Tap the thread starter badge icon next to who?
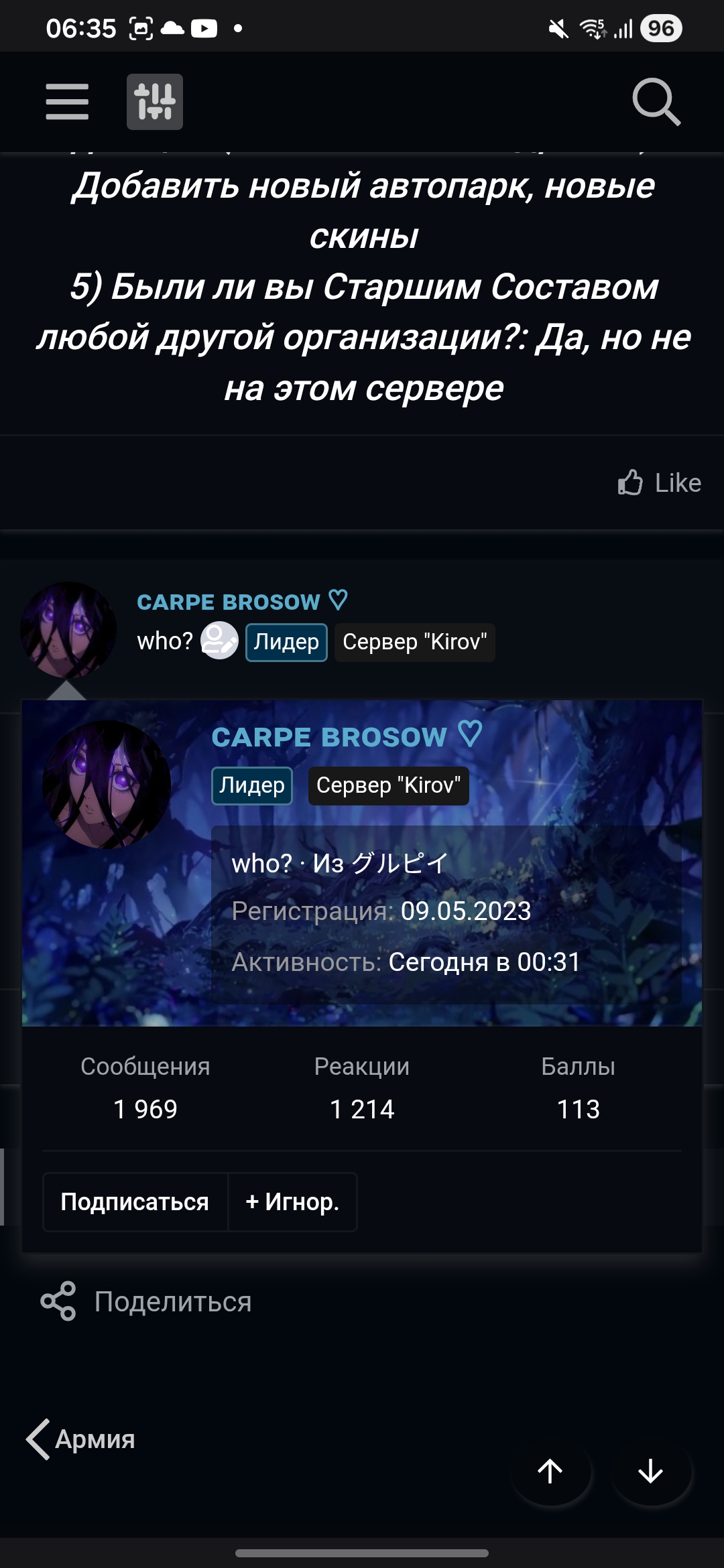This screenshot has width=724, height=1568. point(219,641)
